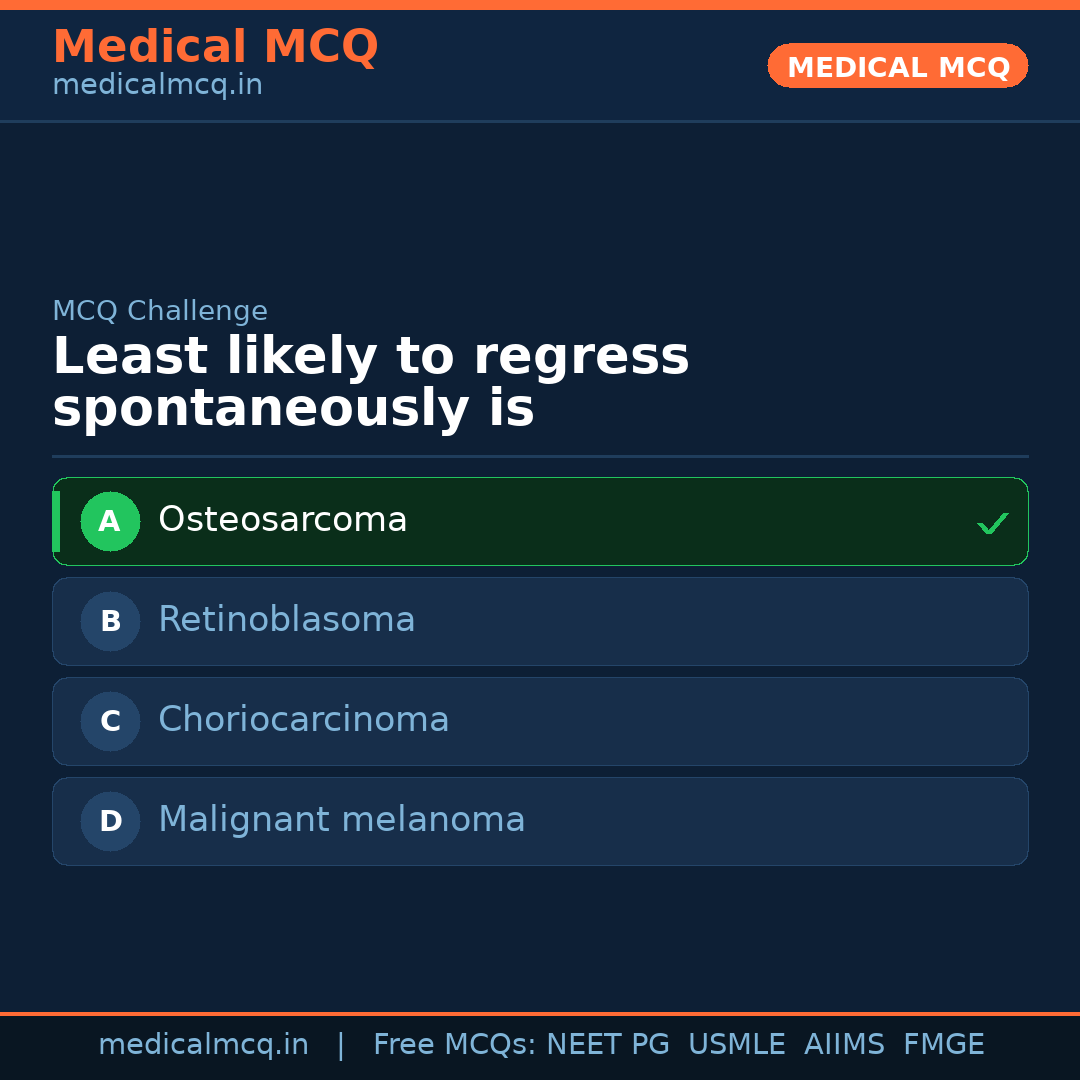Image resolution: width=1080 pixels, height=1080 pixels.
Task: Click the green checkmark on Osteosarcoma
Action: point(992,521)
